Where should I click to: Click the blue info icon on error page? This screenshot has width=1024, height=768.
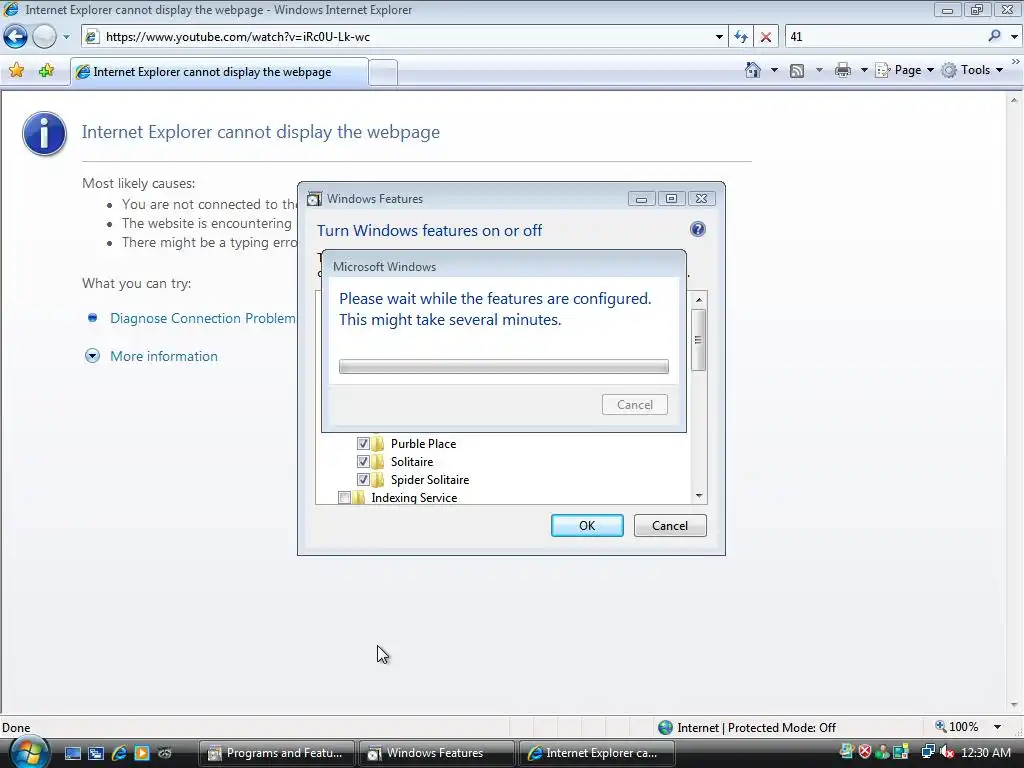(x=44, y=133)
